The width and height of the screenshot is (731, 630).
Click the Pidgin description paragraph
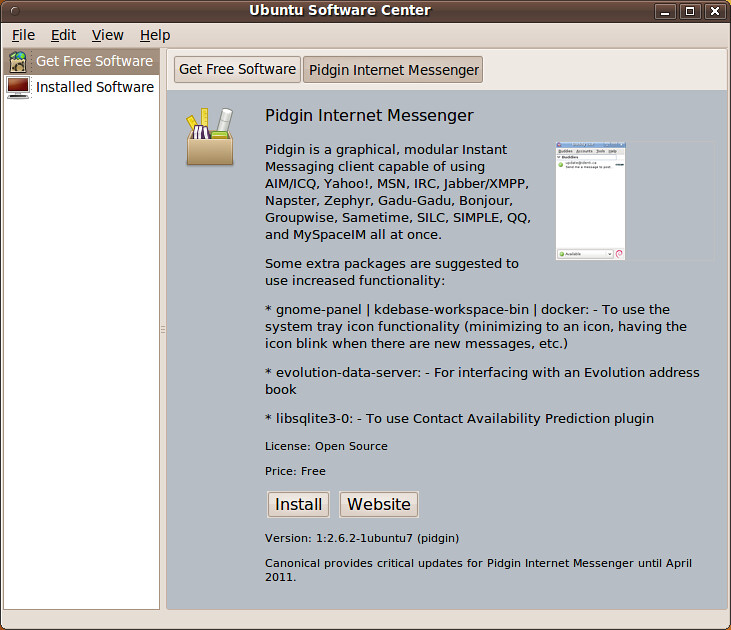pos(398,192)
